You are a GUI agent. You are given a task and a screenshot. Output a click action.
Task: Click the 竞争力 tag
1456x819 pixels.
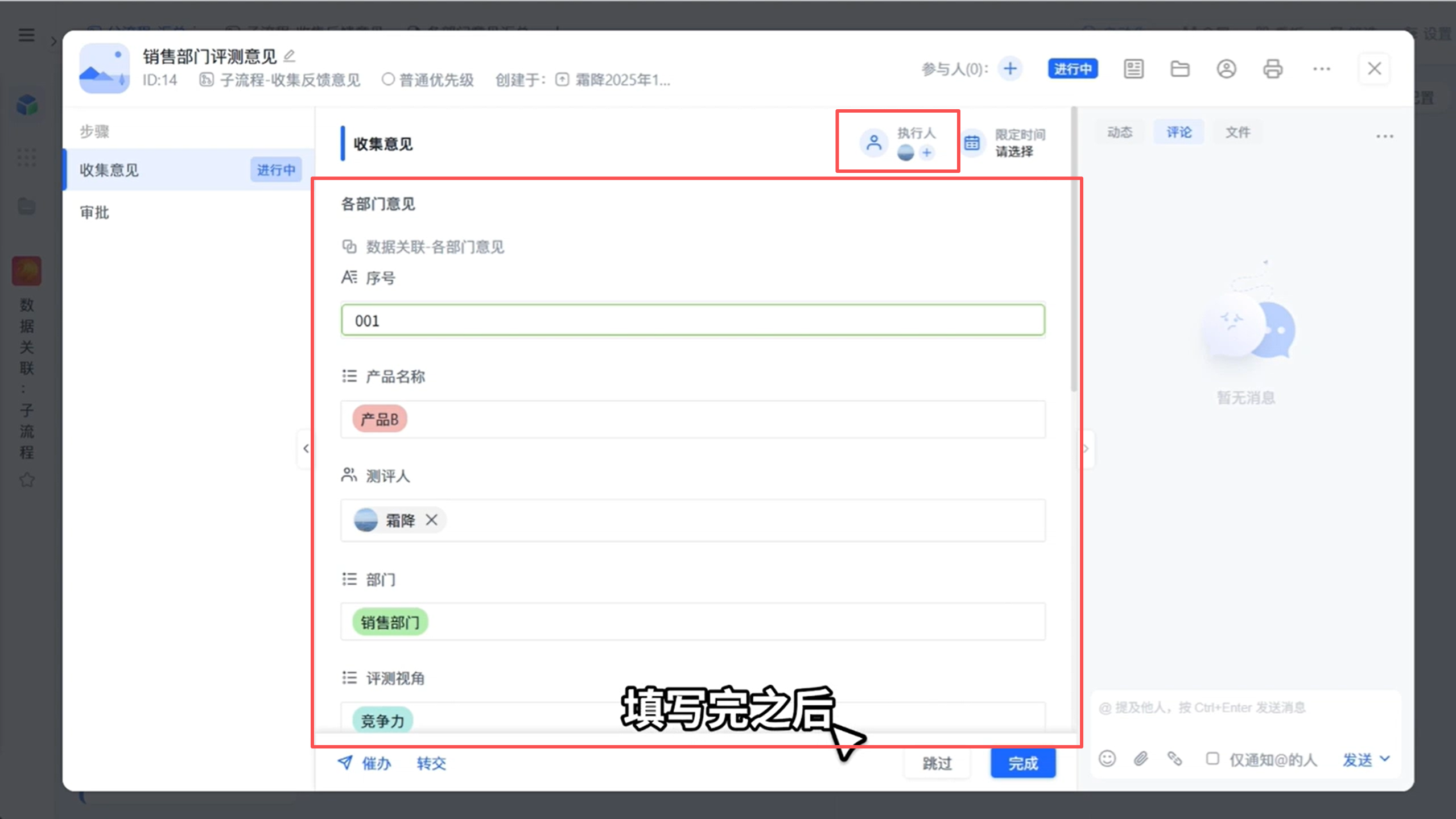382,721
